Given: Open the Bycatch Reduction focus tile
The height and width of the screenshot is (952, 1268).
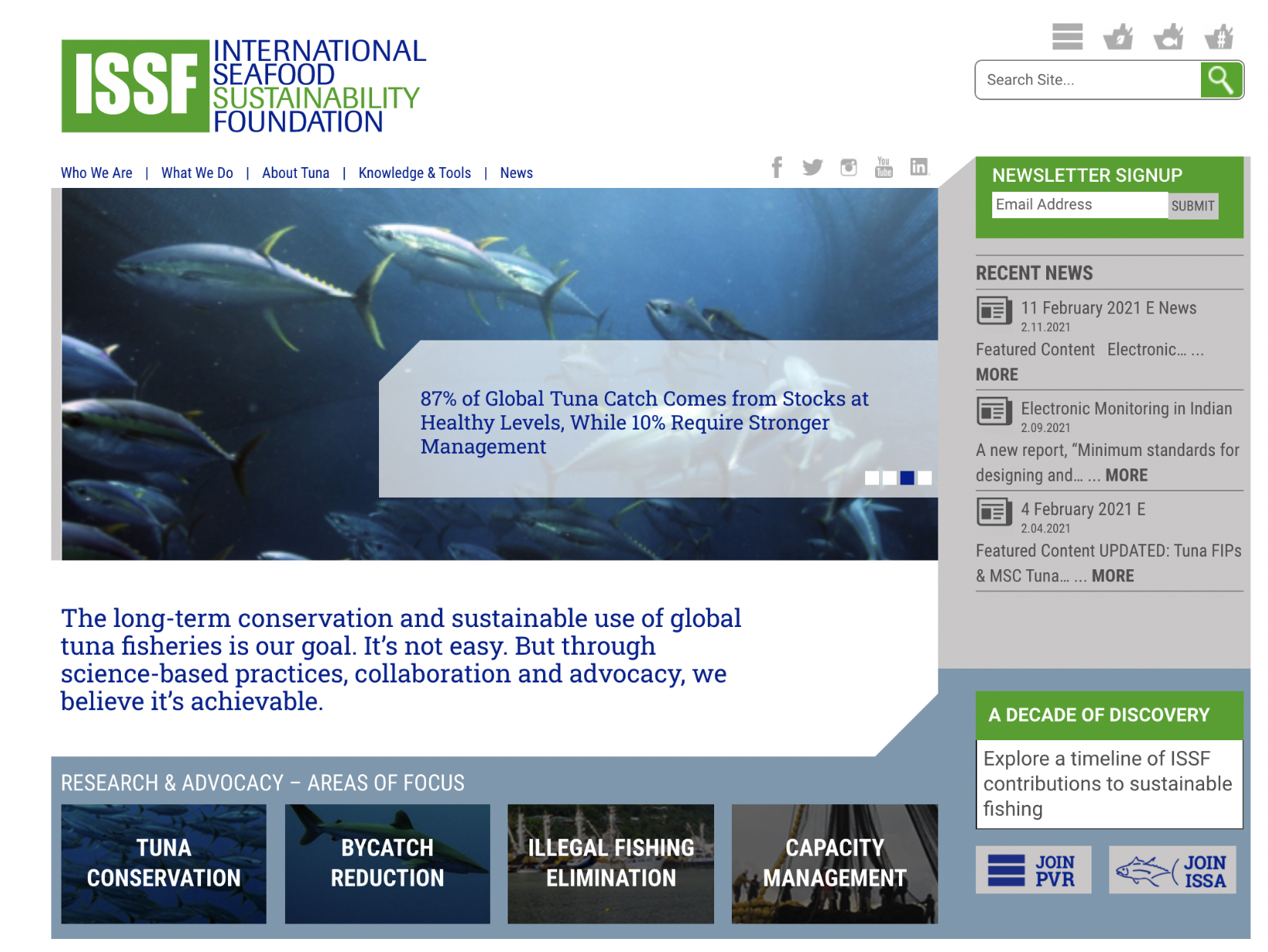Looking at the screenshot, I should [387, 863].
